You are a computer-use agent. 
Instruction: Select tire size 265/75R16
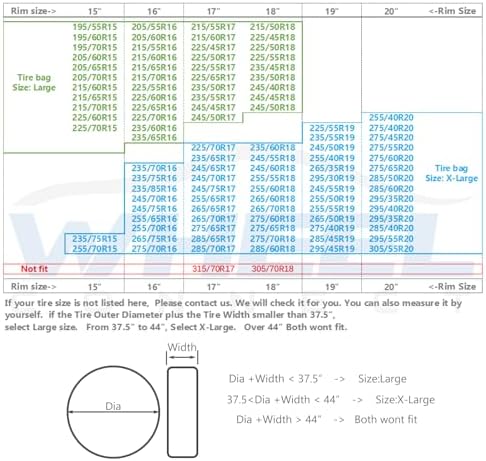click(154, 239)
